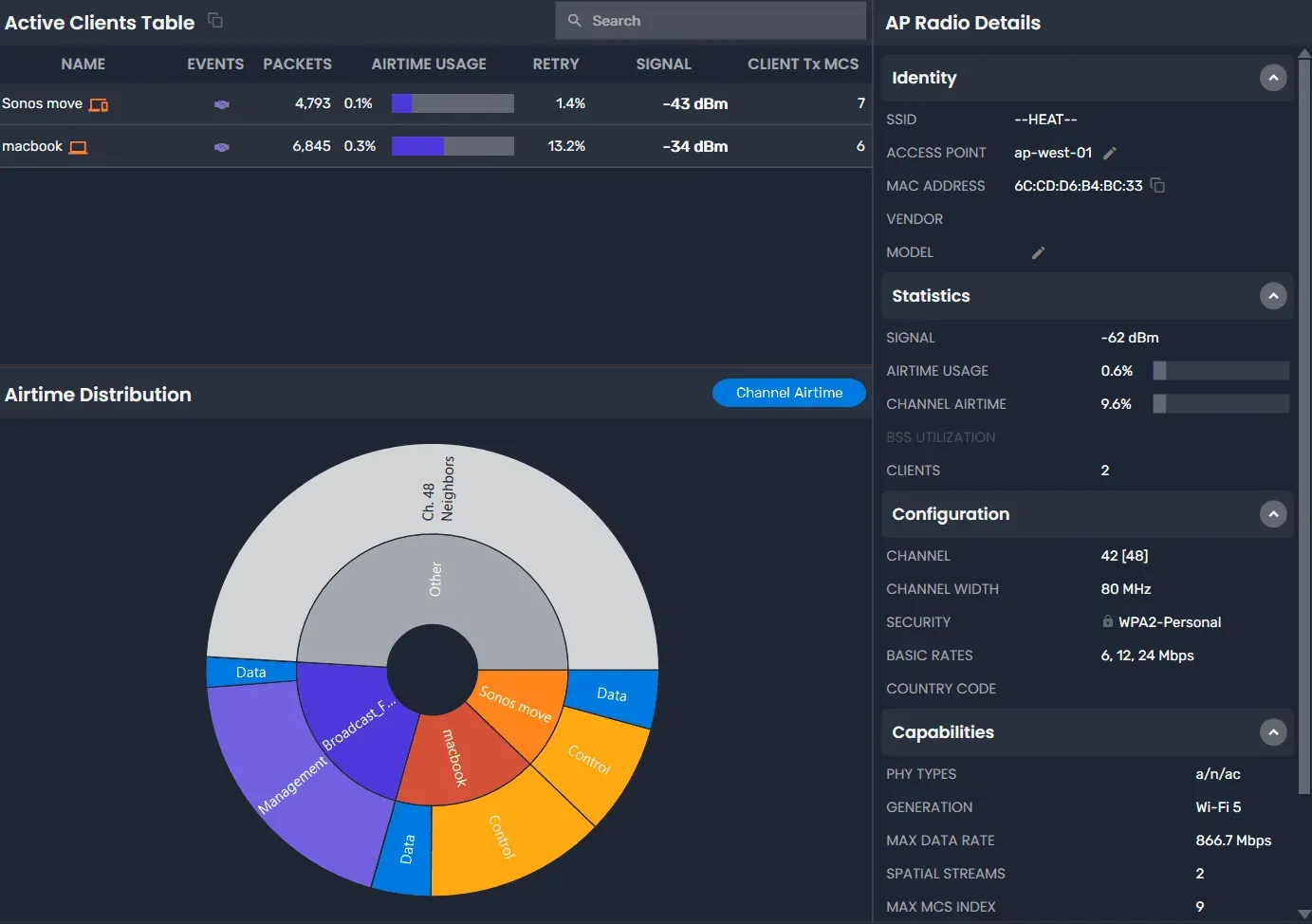Screen dimensions: 1312x924
Task: Open events for the macbook row
Action: pos(221,147)
